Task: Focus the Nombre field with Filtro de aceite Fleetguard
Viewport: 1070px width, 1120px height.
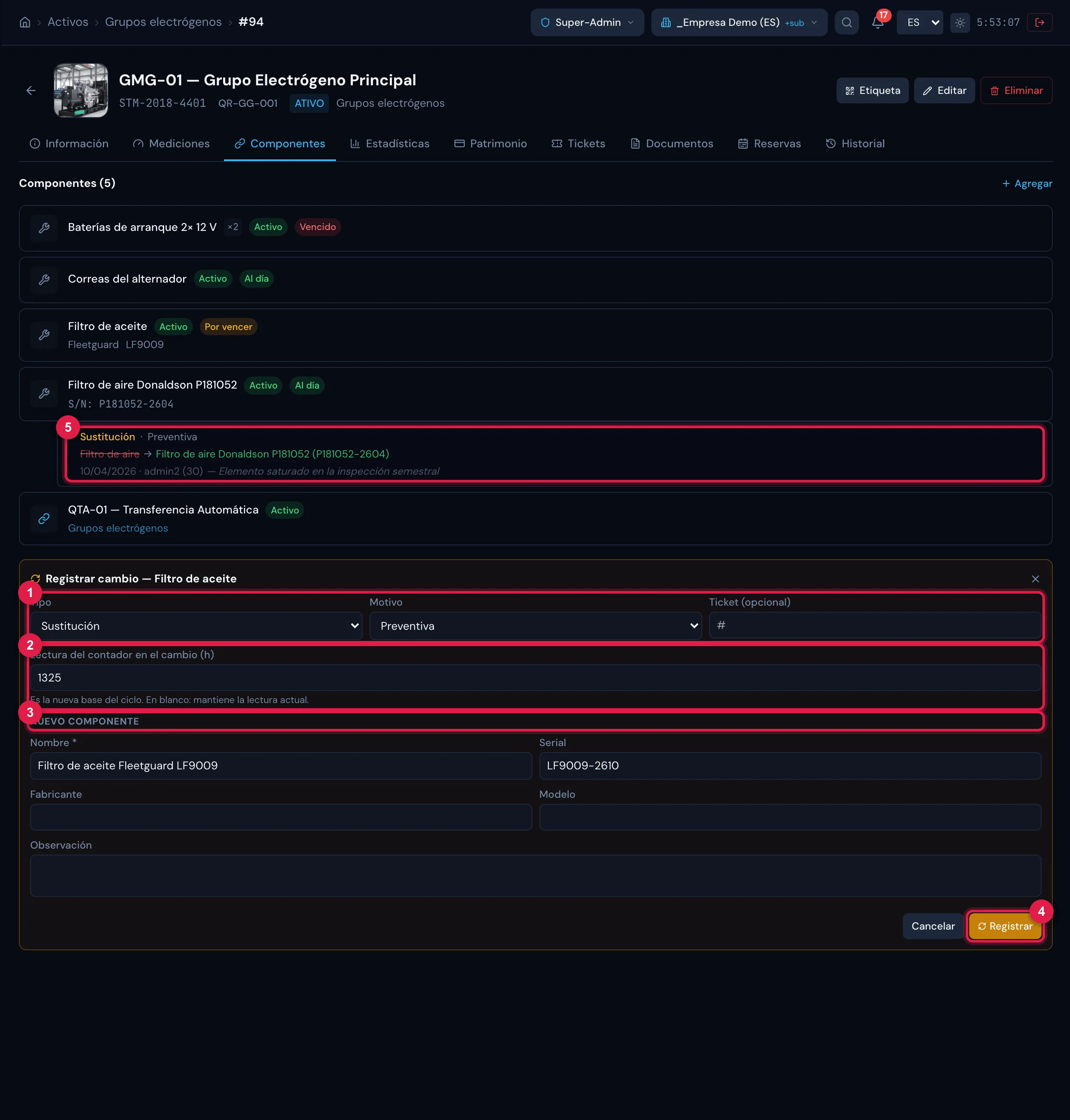Action: point(280,765)
